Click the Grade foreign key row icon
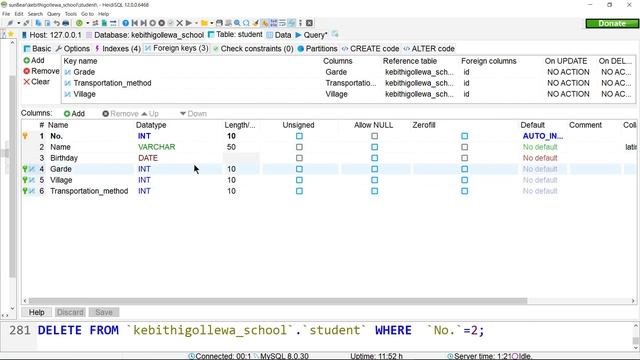The width and height of the screenshot is (640, 360). coord(68,72)
